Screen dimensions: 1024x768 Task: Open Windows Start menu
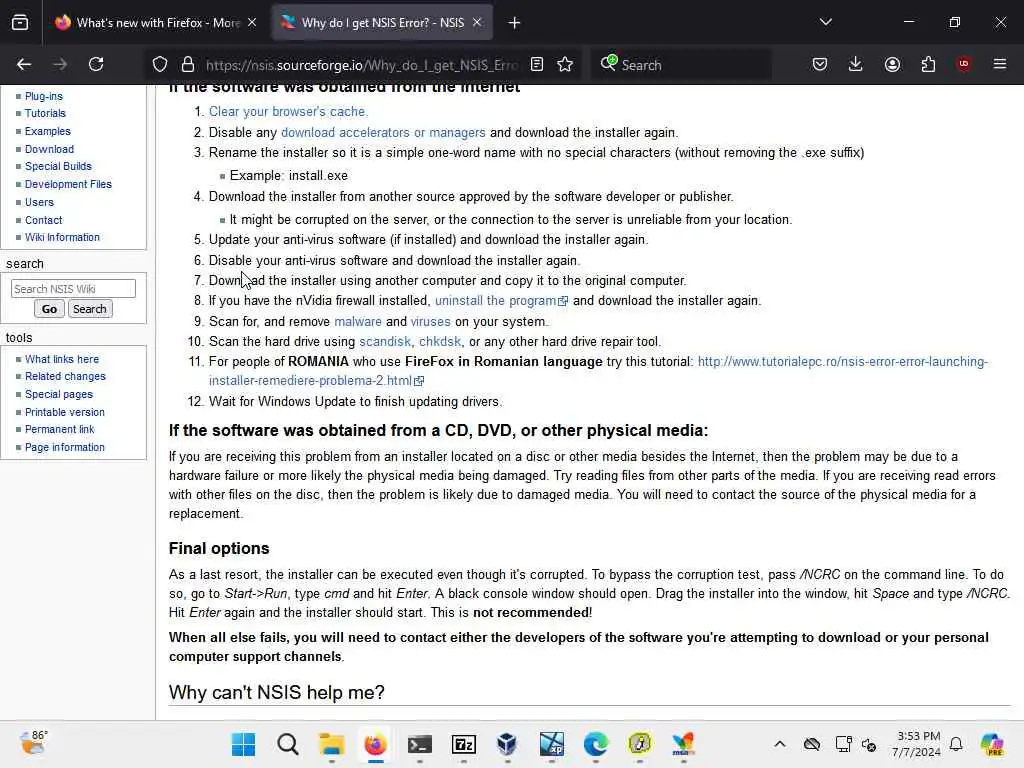click(243, 744)
